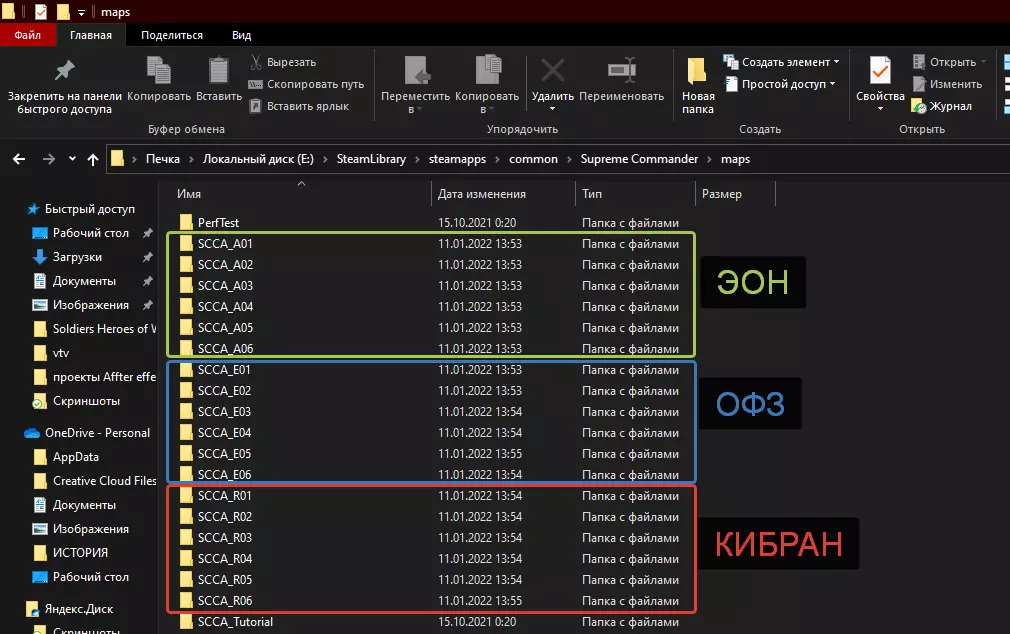Switch to Вид ribbon tab

coord(242,35)
